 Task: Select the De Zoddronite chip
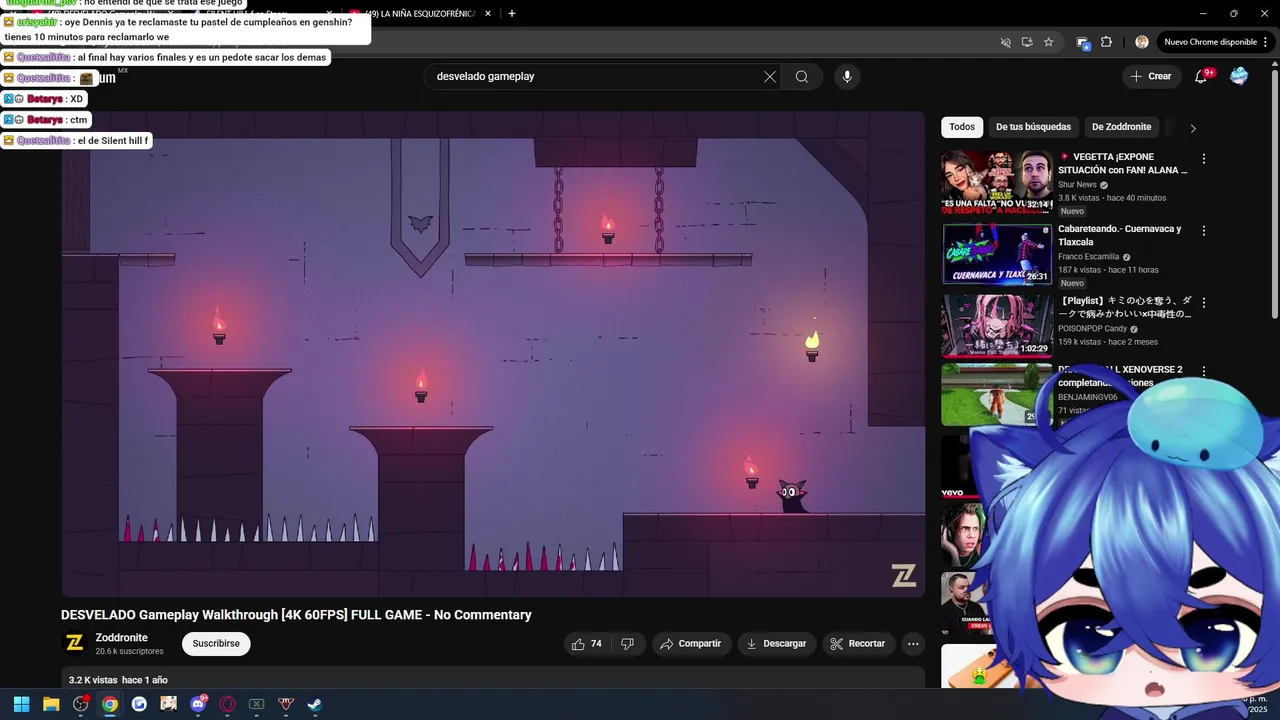1121,127
